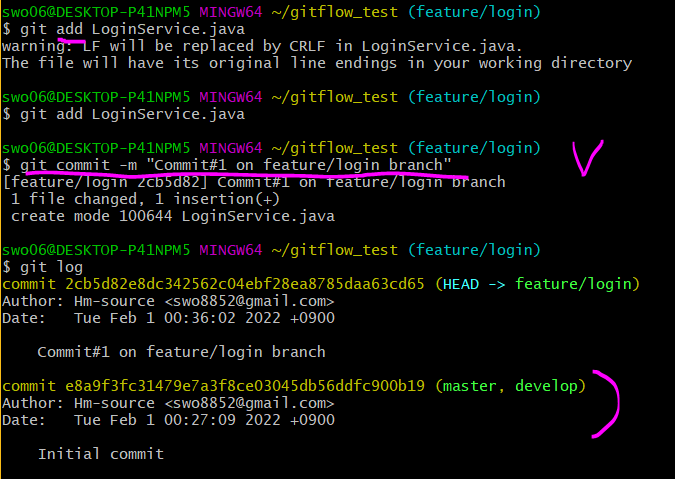Click 'The file will have its original line endings' line
This screenshot has height=479, width=675.
pos(317,63)
